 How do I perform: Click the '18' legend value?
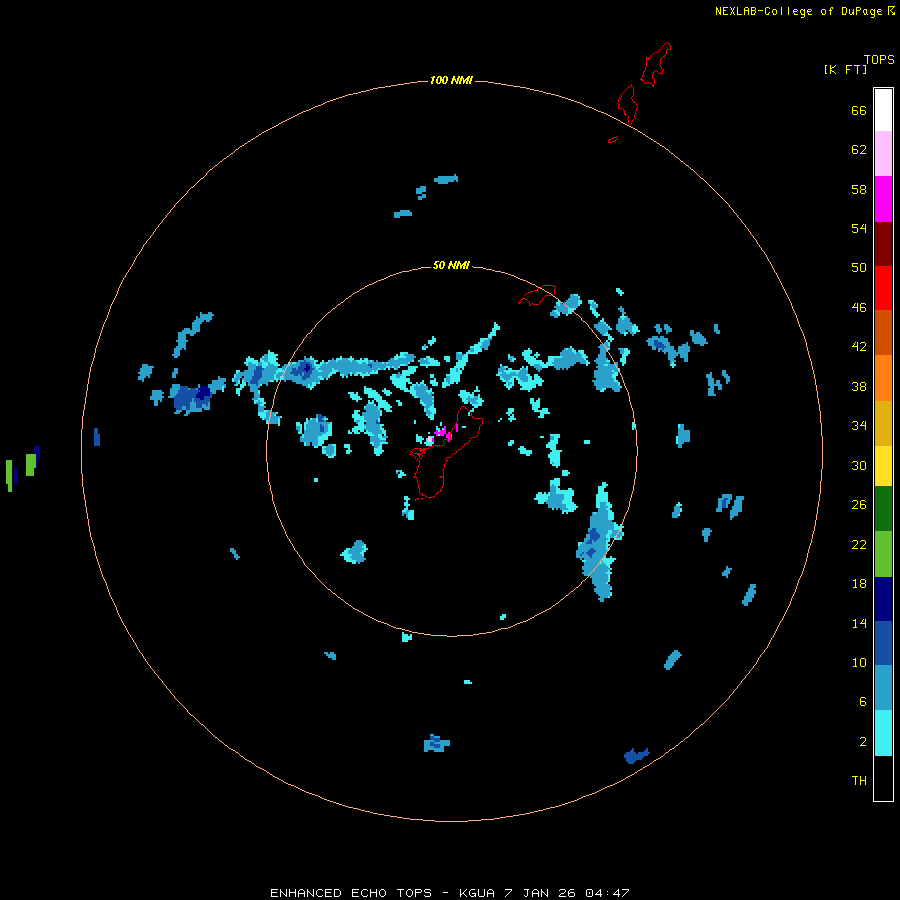859,584
